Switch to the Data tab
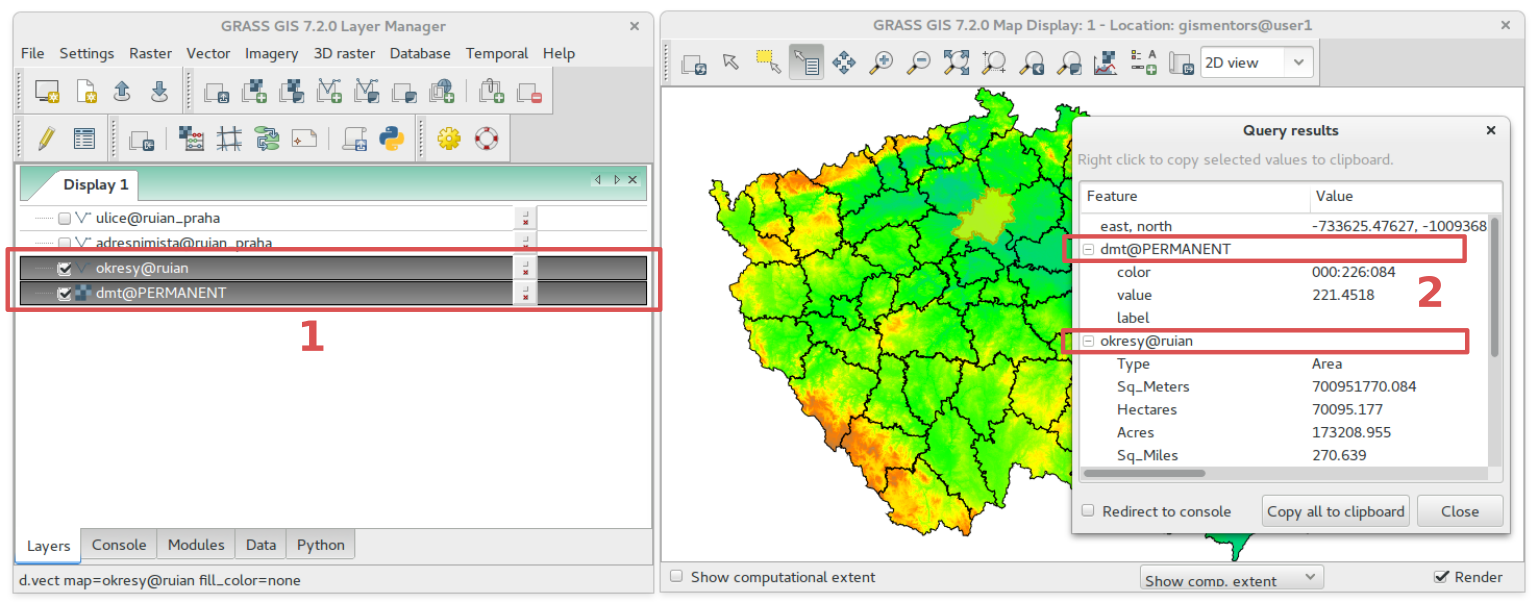The height and width of the screenshot is (603, 1538). pos(261,545)
